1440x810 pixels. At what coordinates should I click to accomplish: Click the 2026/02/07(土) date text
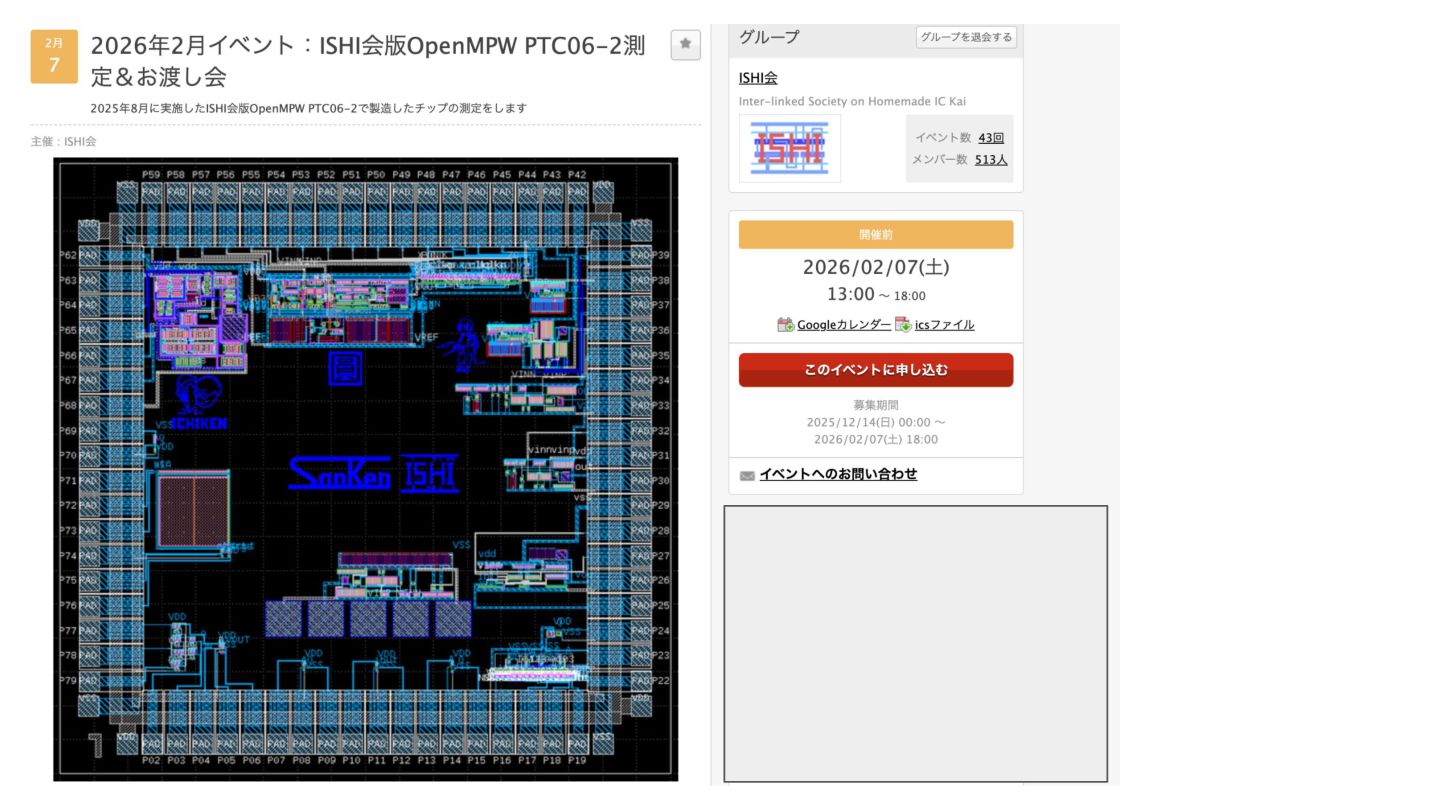pos(876,268)
